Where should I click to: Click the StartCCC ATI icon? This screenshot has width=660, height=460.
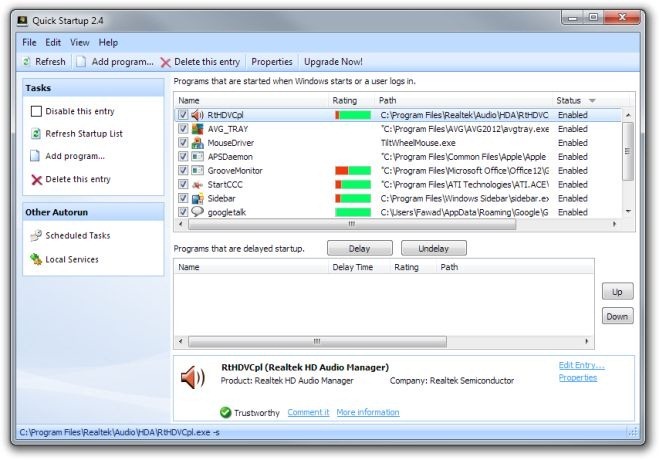[x=197, y=184]
